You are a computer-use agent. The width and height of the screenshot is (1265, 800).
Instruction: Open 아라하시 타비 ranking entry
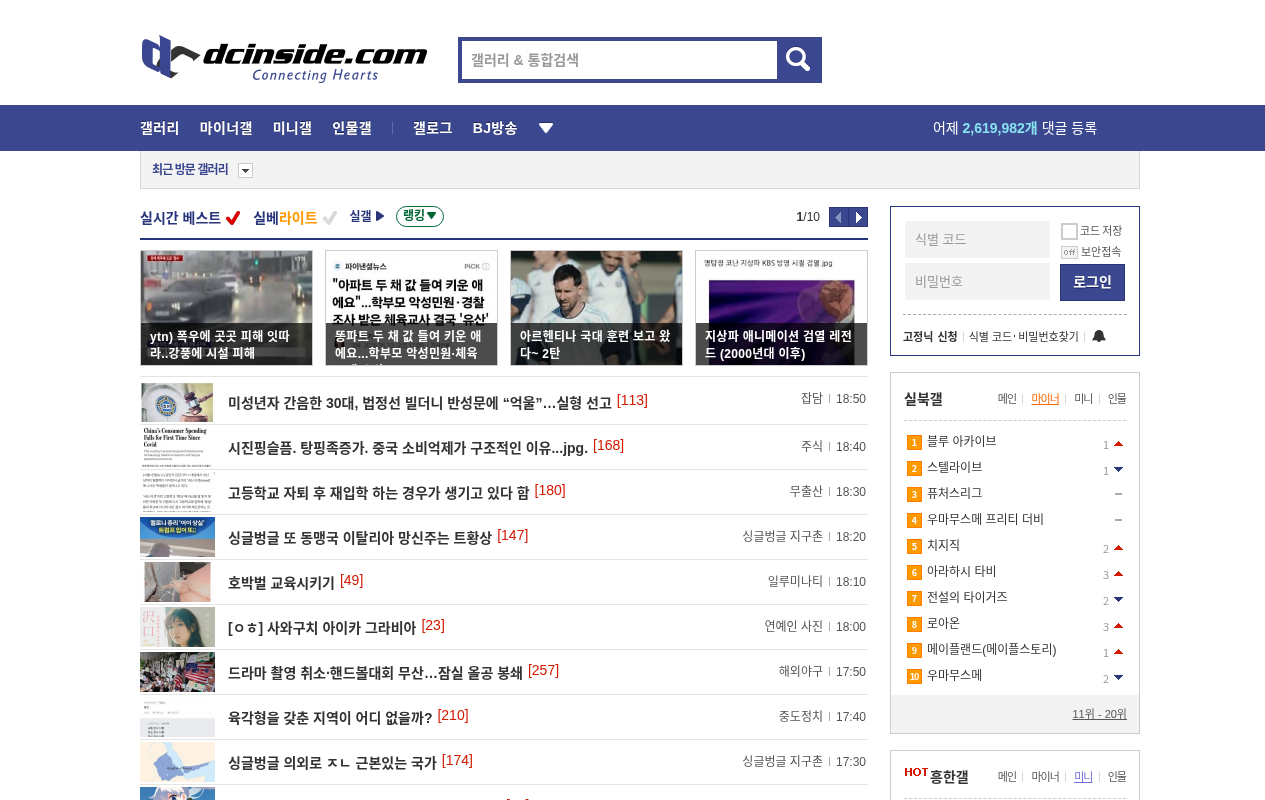tap(961, 571)
